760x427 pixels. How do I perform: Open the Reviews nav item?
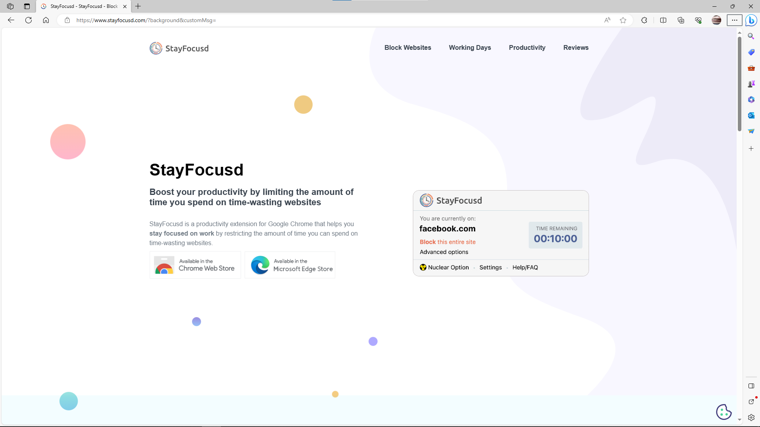tap(576, 47)
